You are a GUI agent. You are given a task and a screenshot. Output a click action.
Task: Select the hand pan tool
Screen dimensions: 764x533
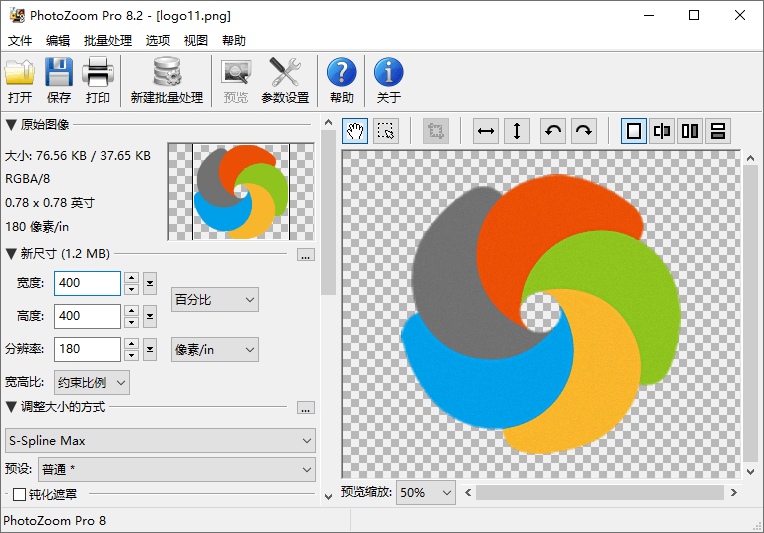[x=355, y=131]
